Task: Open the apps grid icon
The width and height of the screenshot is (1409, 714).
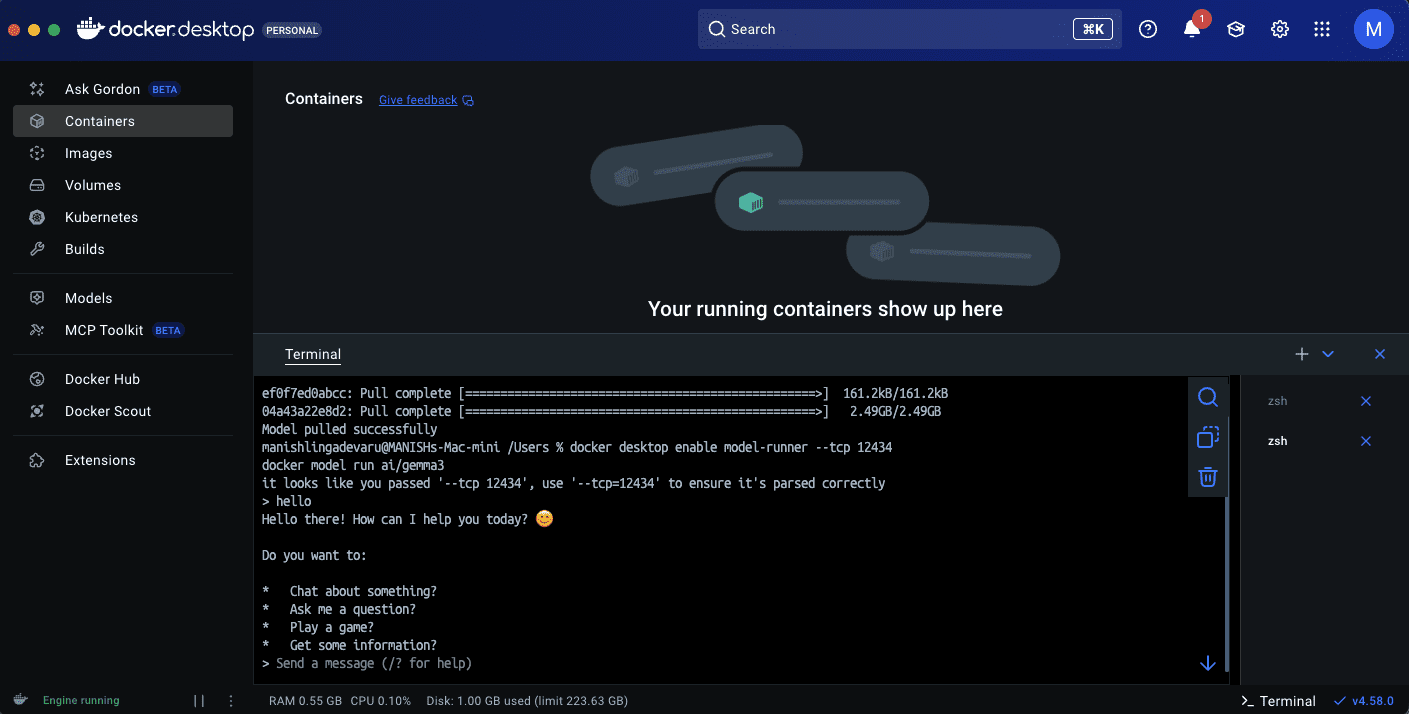Action: [x=1322, y=29]
